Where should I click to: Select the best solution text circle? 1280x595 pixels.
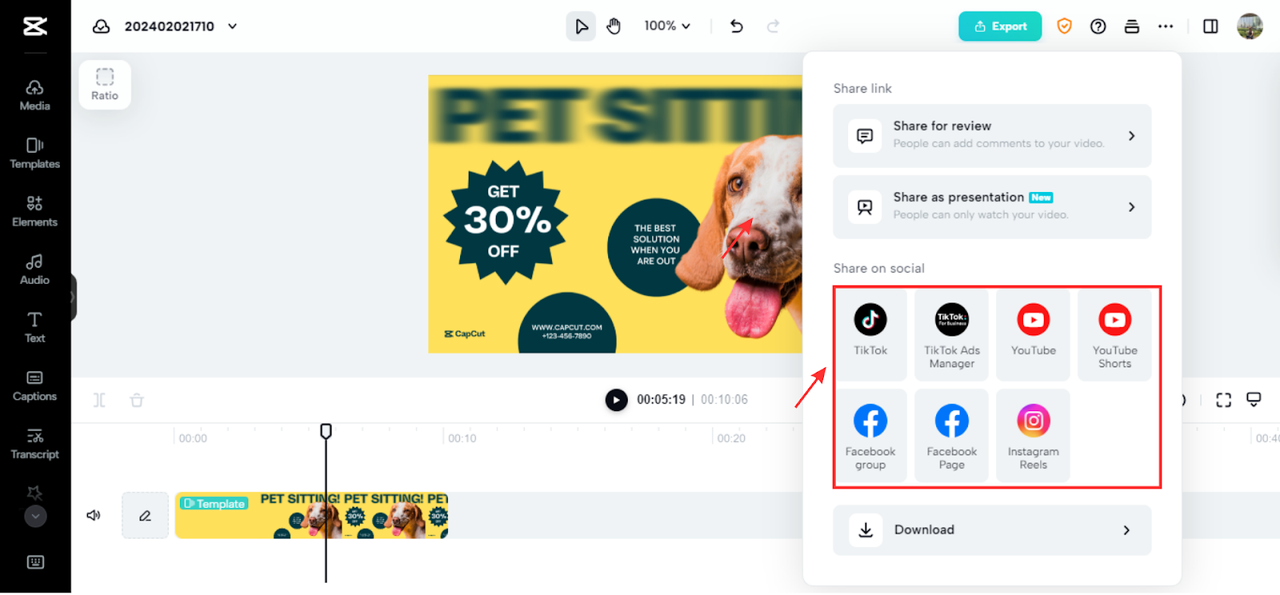tap(657, 245)
